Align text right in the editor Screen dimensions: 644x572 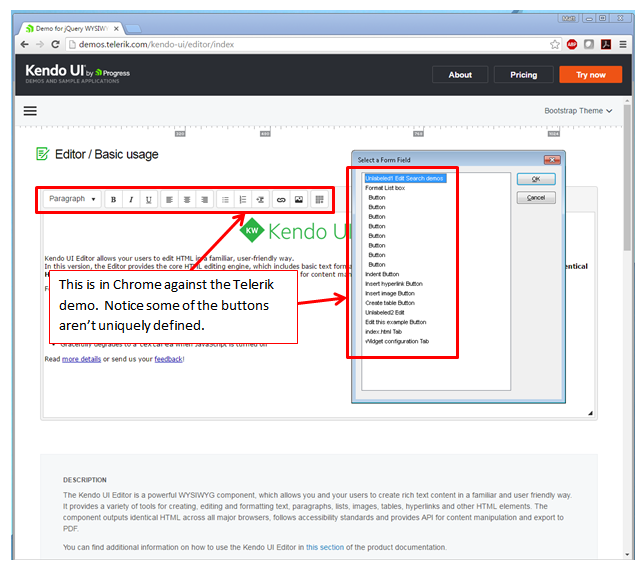pos(205,200)
